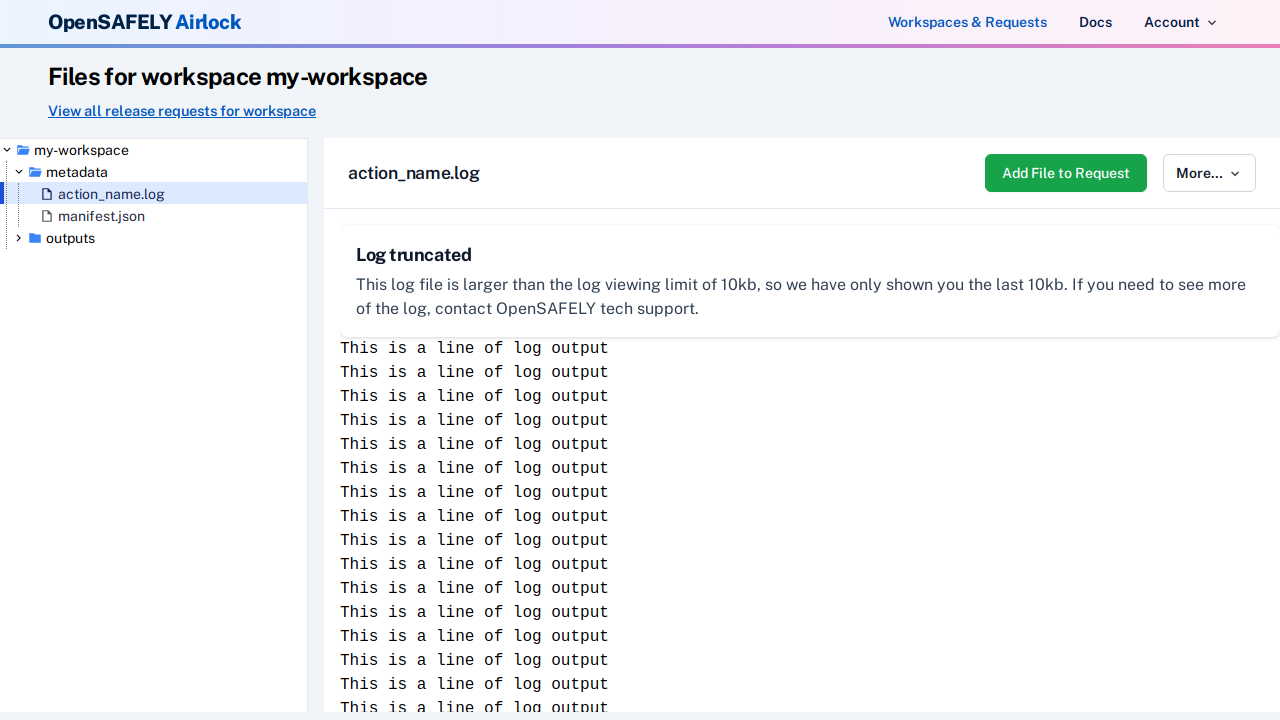
Task: Open the Docs page
Action: (x=1095, y=22)
